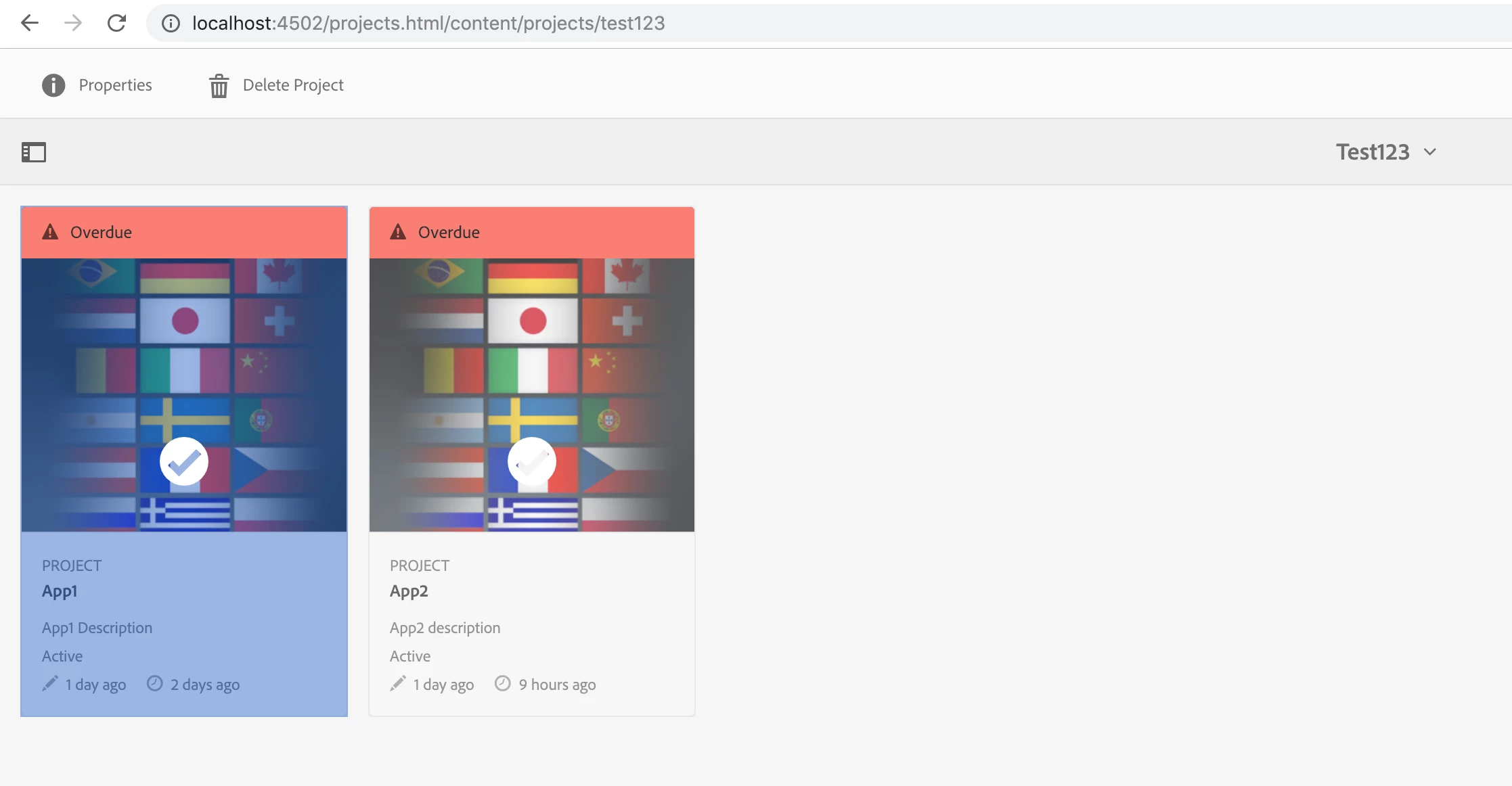The image size is (1512, 786).
Task: Open the App1 project title link
Action: click(x=60, y=591)
